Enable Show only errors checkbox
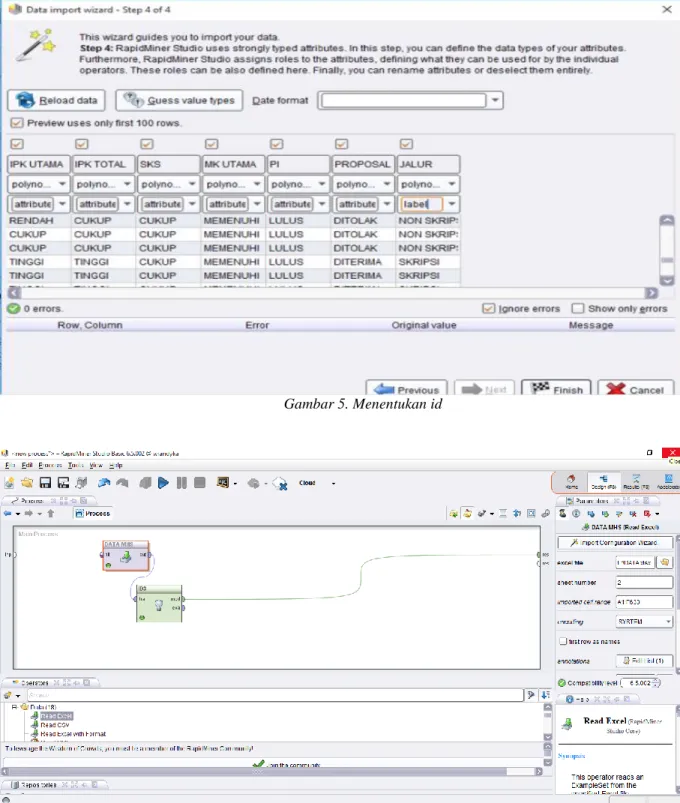This screenshot has height=803, width=680. pos(578,308)
